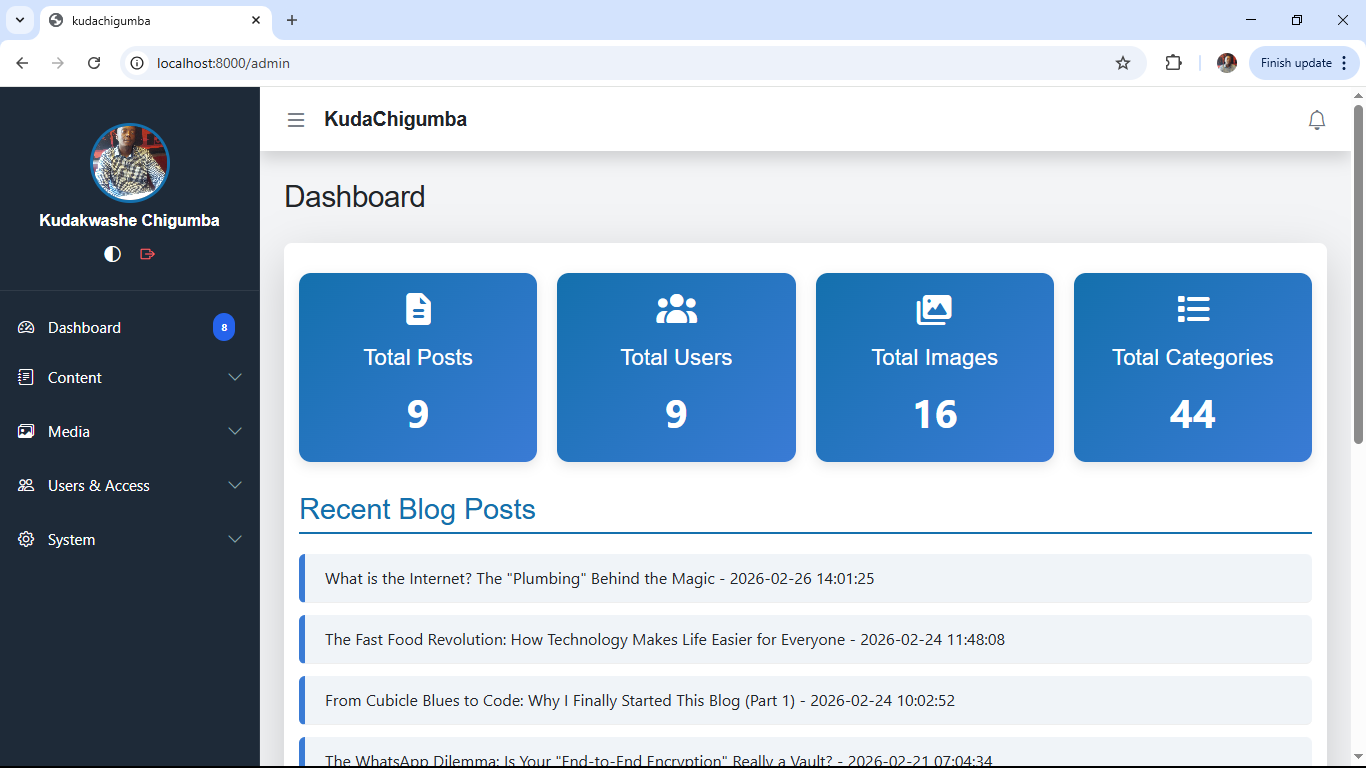The width and height of the screenshot is (1366, 768).
Task: Open the notification bell
Action: 1317,120
